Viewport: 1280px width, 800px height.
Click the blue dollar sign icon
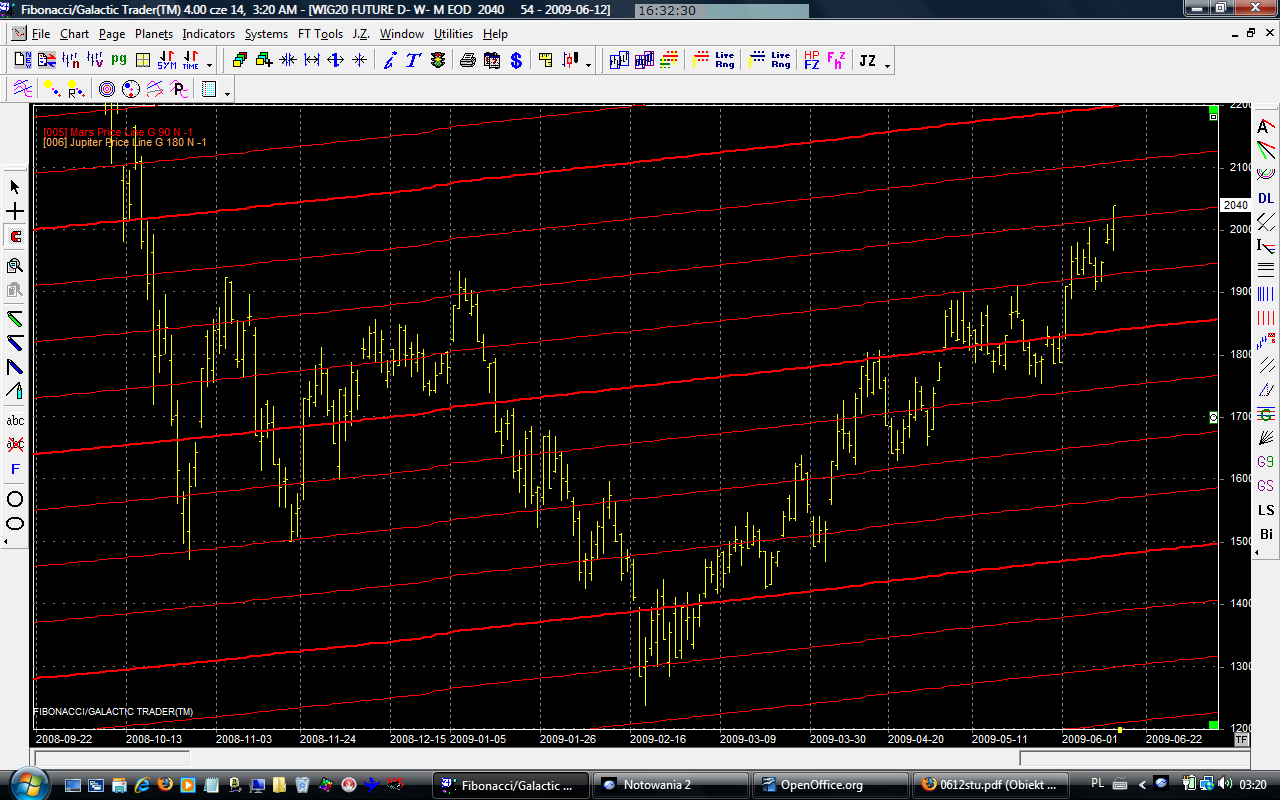[516, 60]
